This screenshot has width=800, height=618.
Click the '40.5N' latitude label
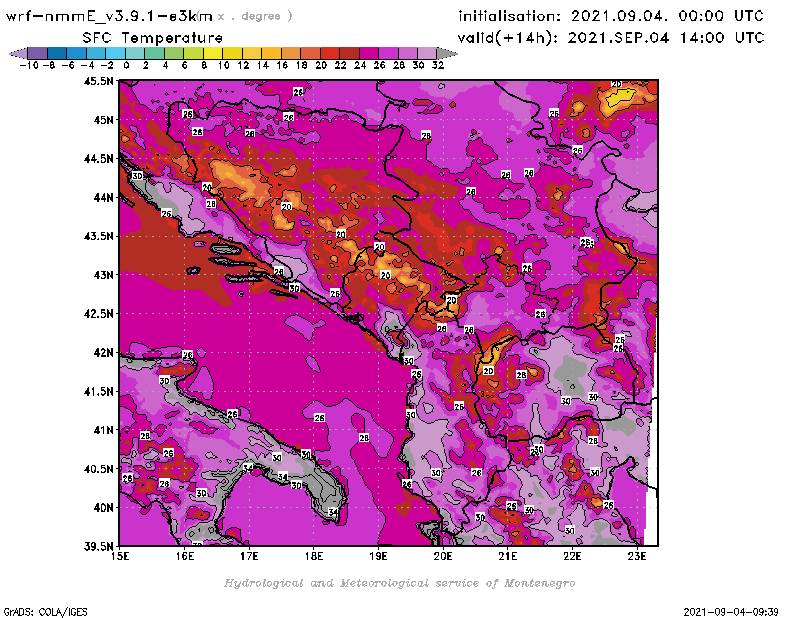[98, 469]
